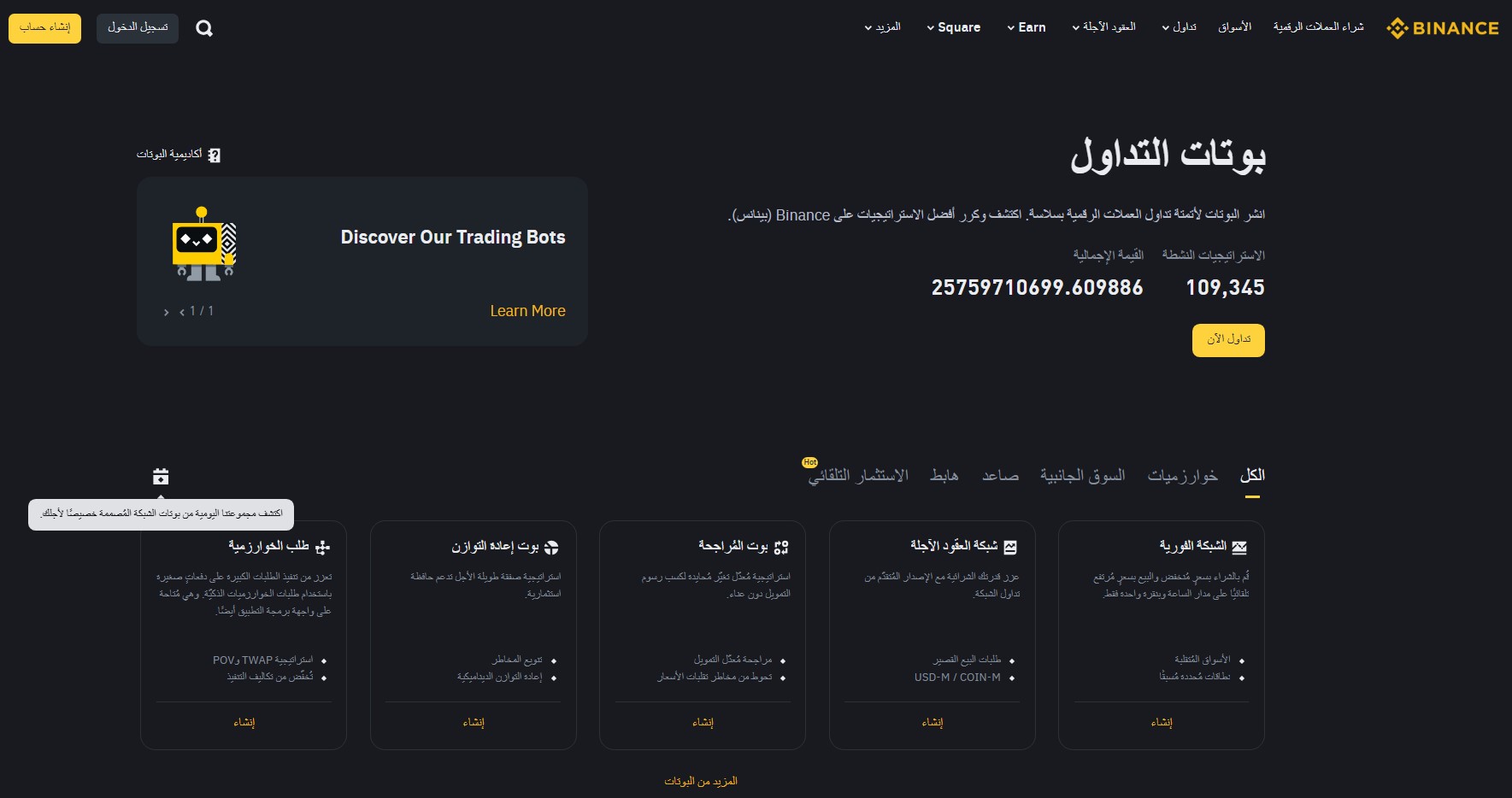Select the الكل all tab
Viewport: 1512px width, 798px height.
[1252, 476]
